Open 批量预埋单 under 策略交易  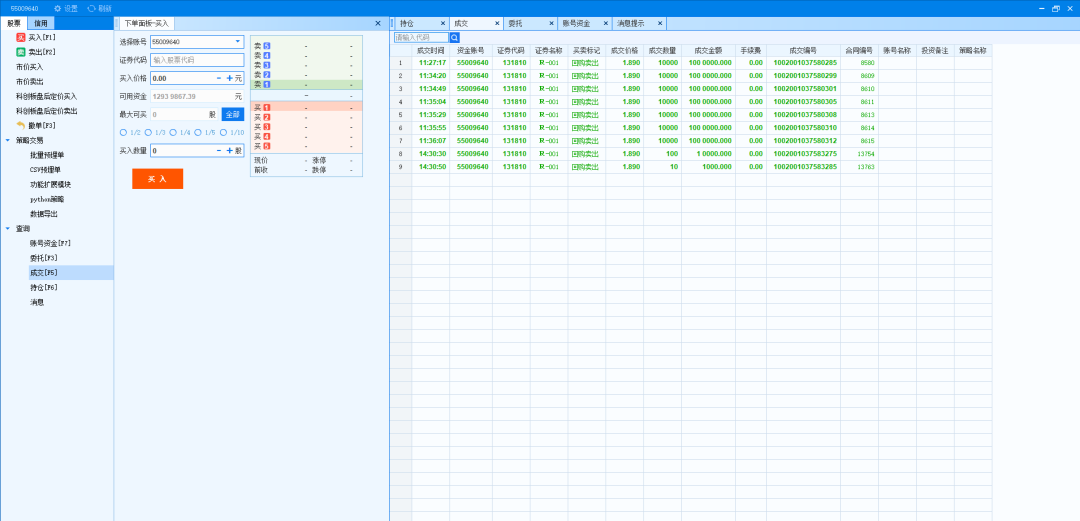[45, 155]
